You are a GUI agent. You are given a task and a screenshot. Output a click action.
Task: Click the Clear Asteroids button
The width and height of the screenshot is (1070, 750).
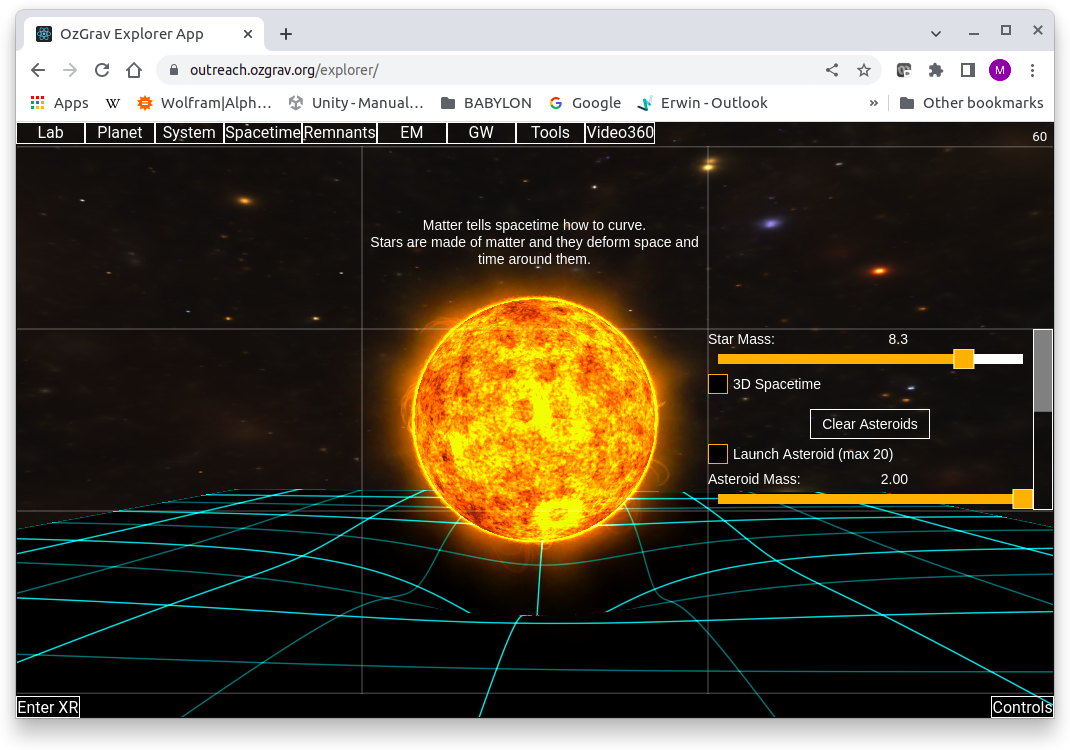tap(869, 424)
